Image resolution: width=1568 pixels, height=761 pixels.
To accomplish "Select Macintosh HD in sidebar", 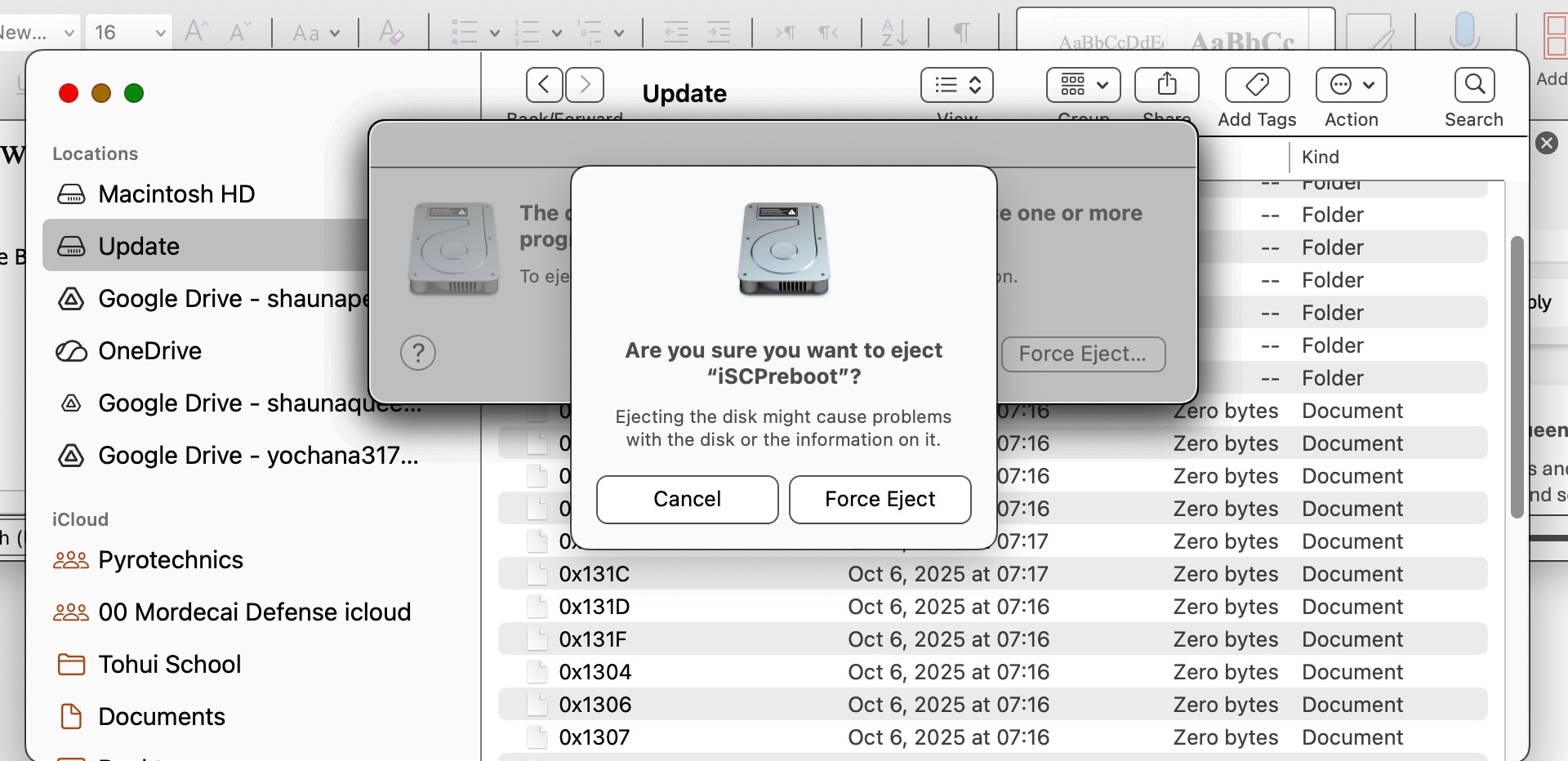I will [176, 194].
